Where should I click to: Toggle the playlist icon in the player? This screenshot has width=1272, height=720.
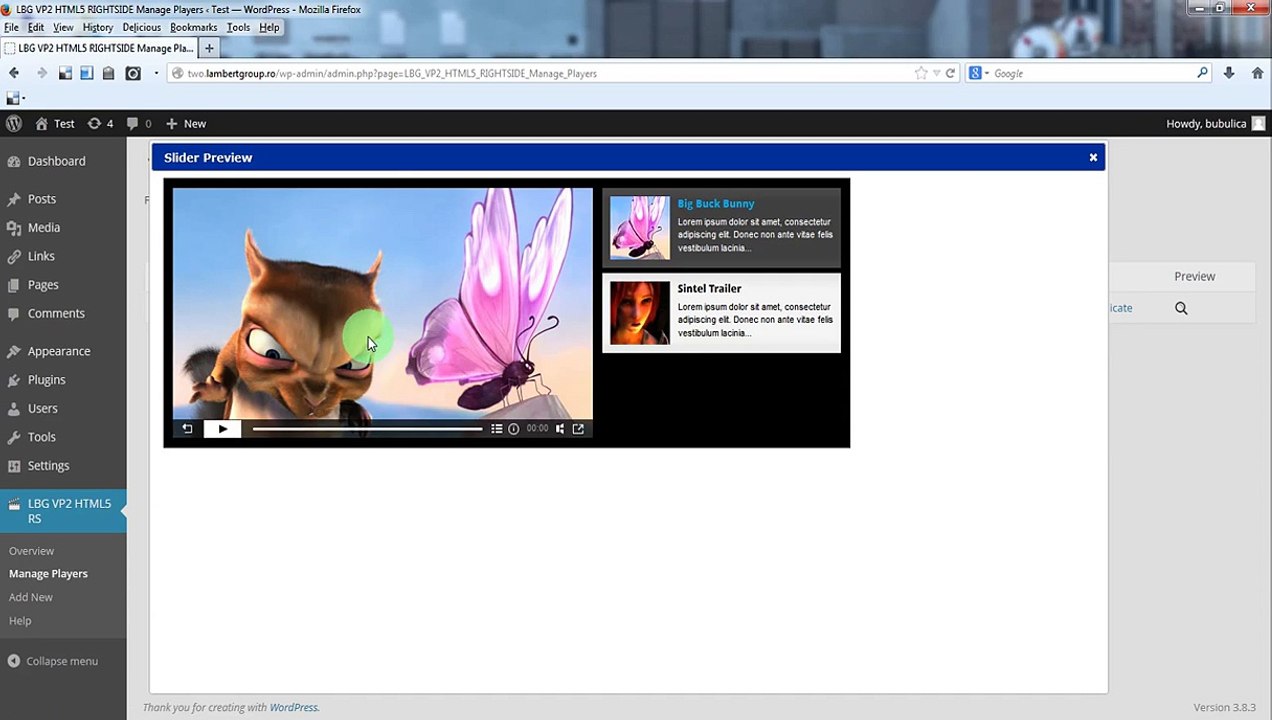click(496, 429)
